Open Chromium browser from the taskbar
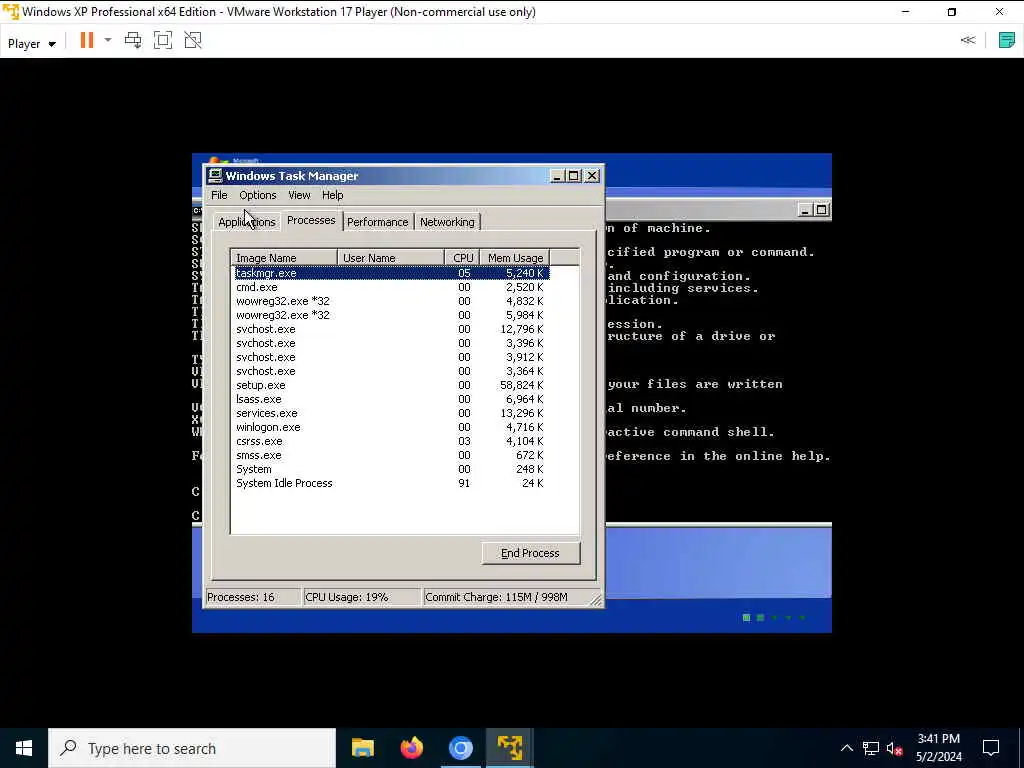This screenshot has height=768, width=1024. [460, 748]
